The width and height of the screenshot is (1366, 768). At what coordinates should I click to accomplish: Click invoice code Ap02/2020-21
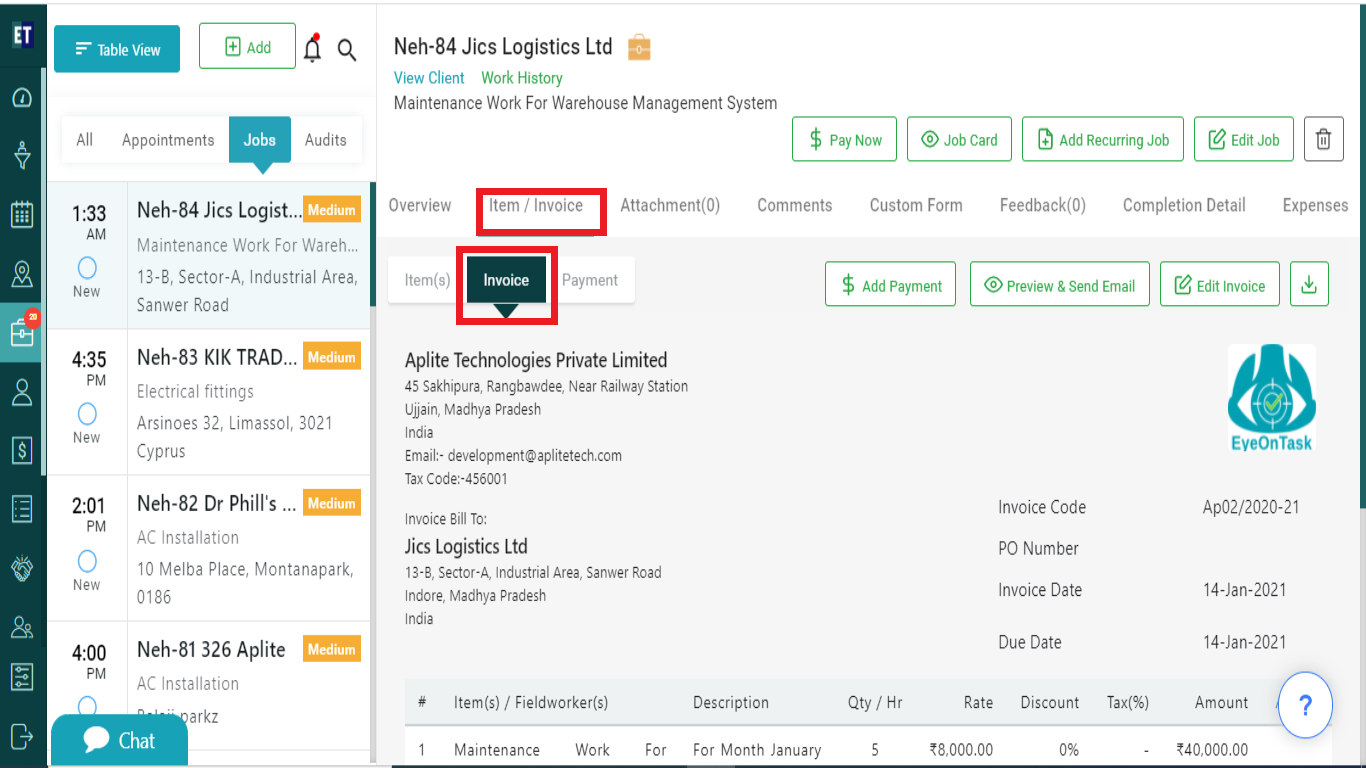coord(1251,507)
